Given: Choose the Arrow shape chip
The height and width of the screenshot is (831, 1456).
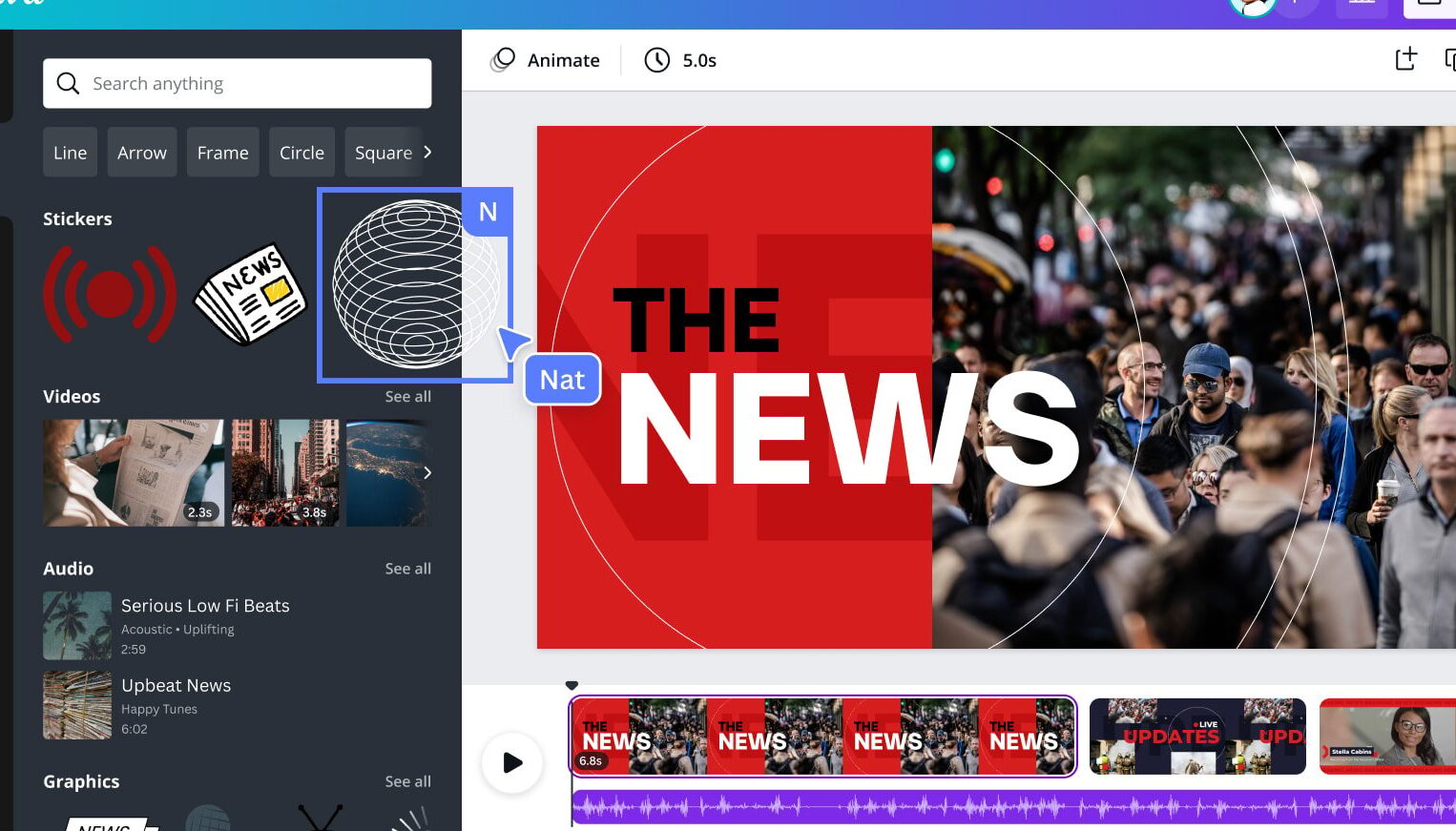Looking at the screenshot, I should [x=142, y=153].
